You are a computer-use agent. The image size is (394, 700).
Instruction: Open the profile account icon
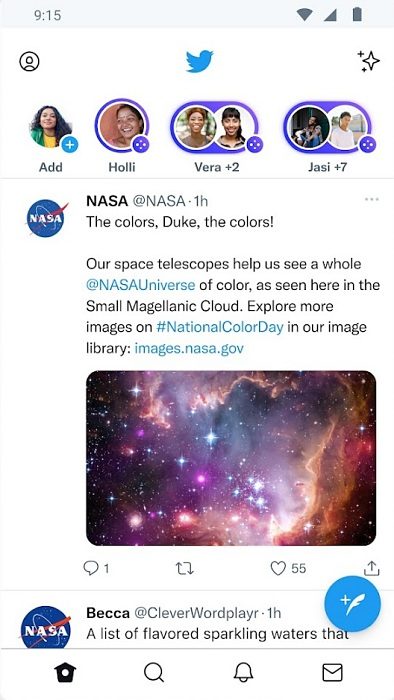[x=29, y=62]
